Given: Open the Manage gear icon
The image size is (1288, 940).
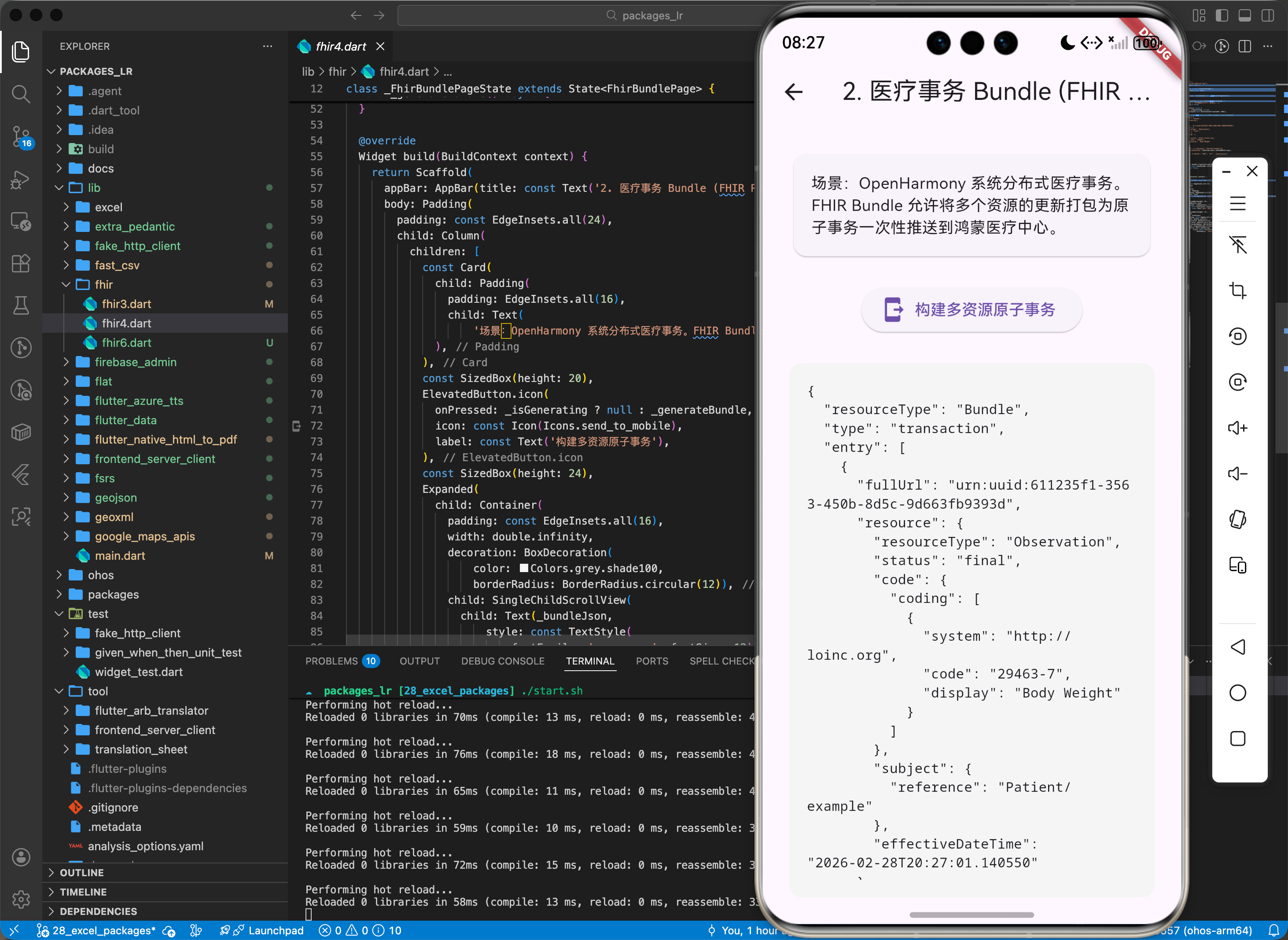Looking at the screenshot, I should (21, 899).
